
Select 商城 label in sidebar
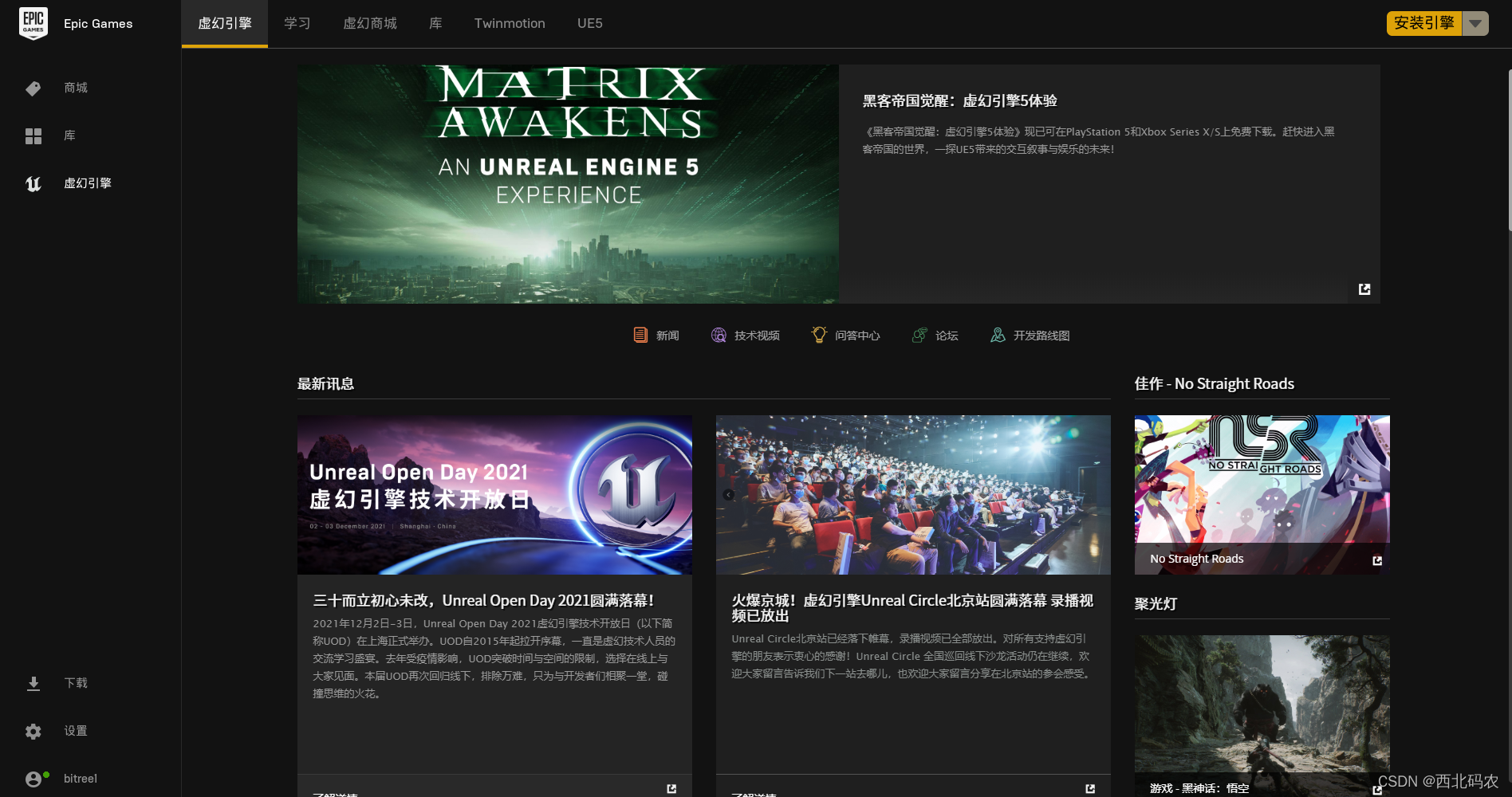pyautogui.click(x=76, y=88)
